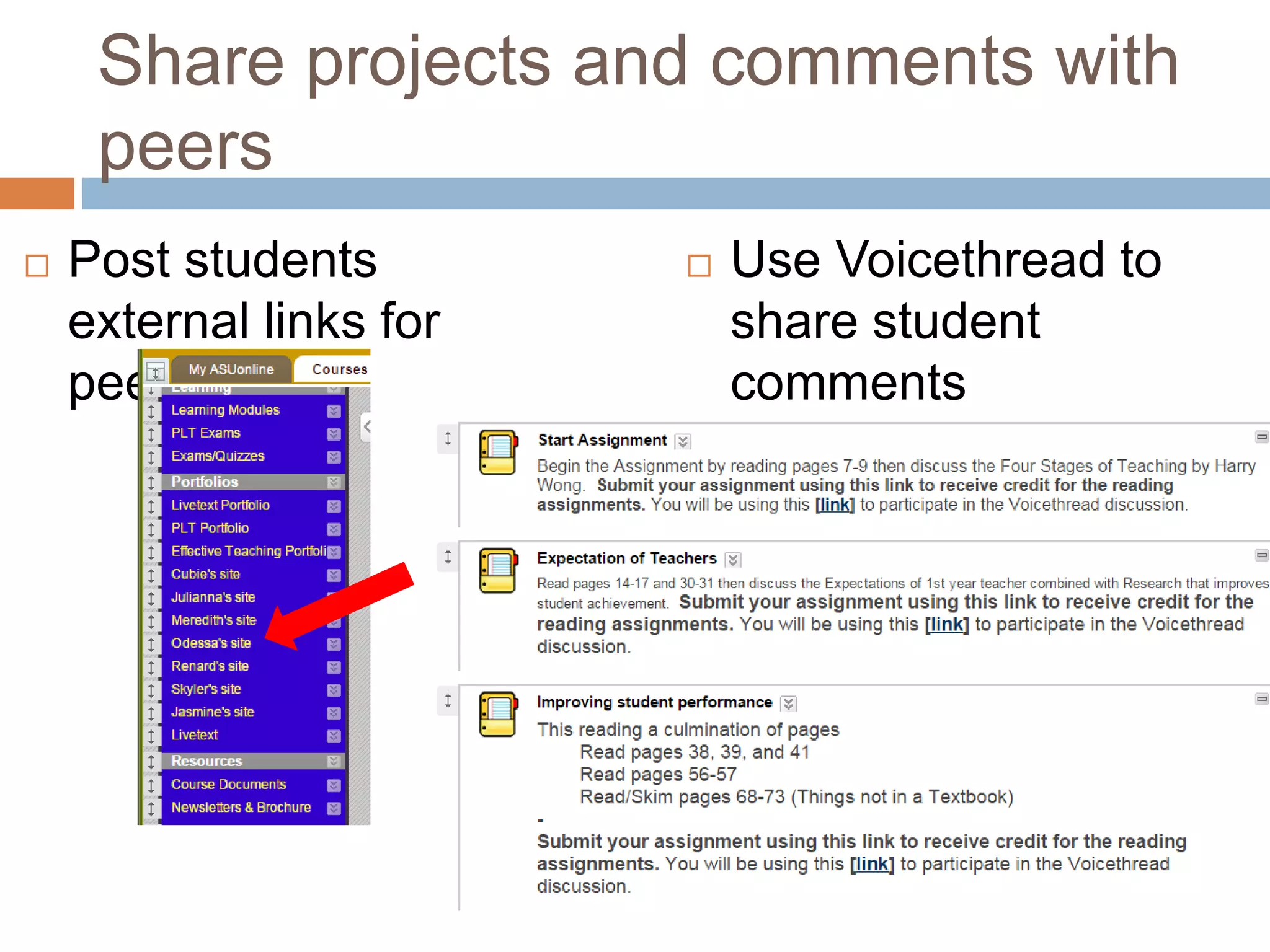Expand options for Course Documents
The width and height of the screenshot is (1270, 952).
(x=334, y=785)
